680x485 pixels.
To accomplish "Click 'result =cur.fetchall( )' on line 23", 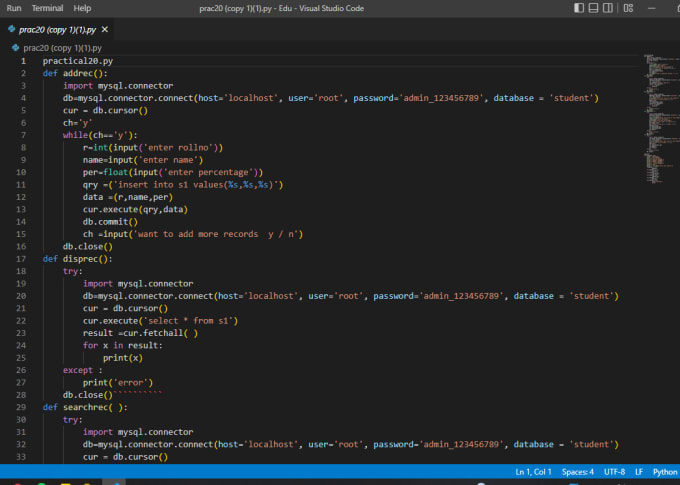I will 141,333.
